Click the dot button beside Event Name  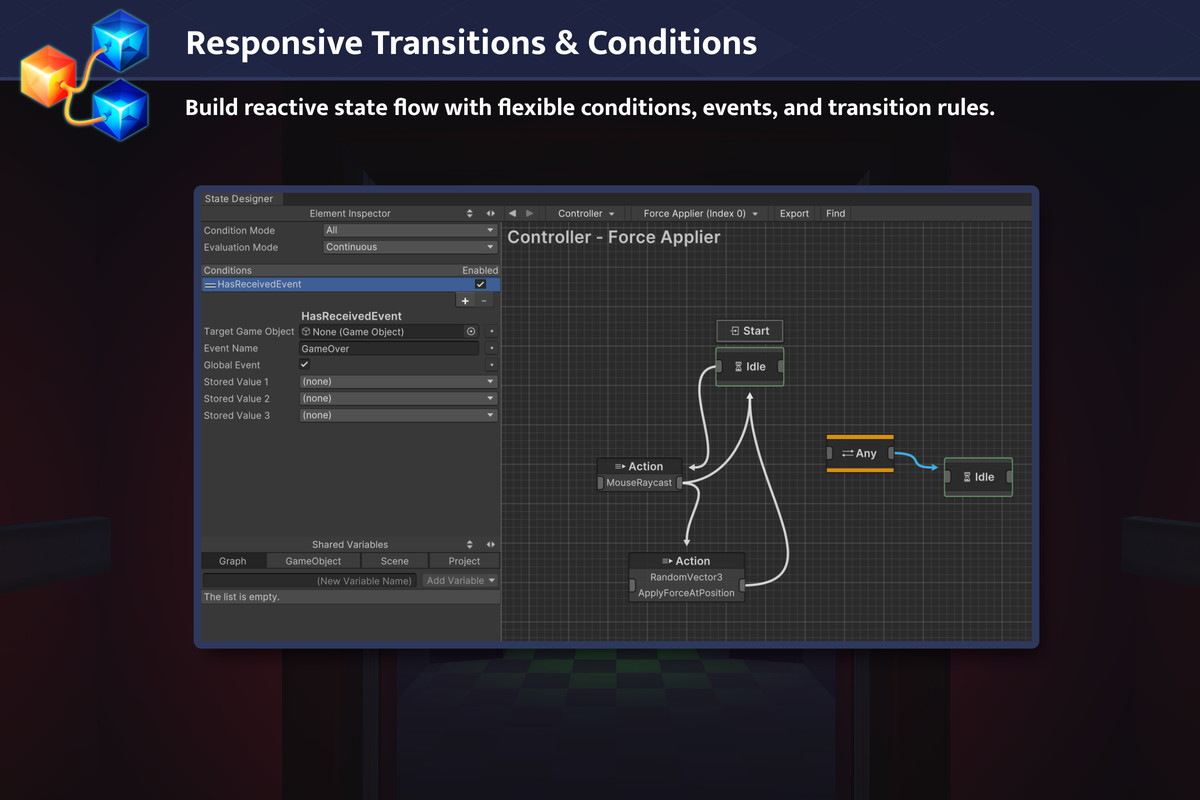492,348
